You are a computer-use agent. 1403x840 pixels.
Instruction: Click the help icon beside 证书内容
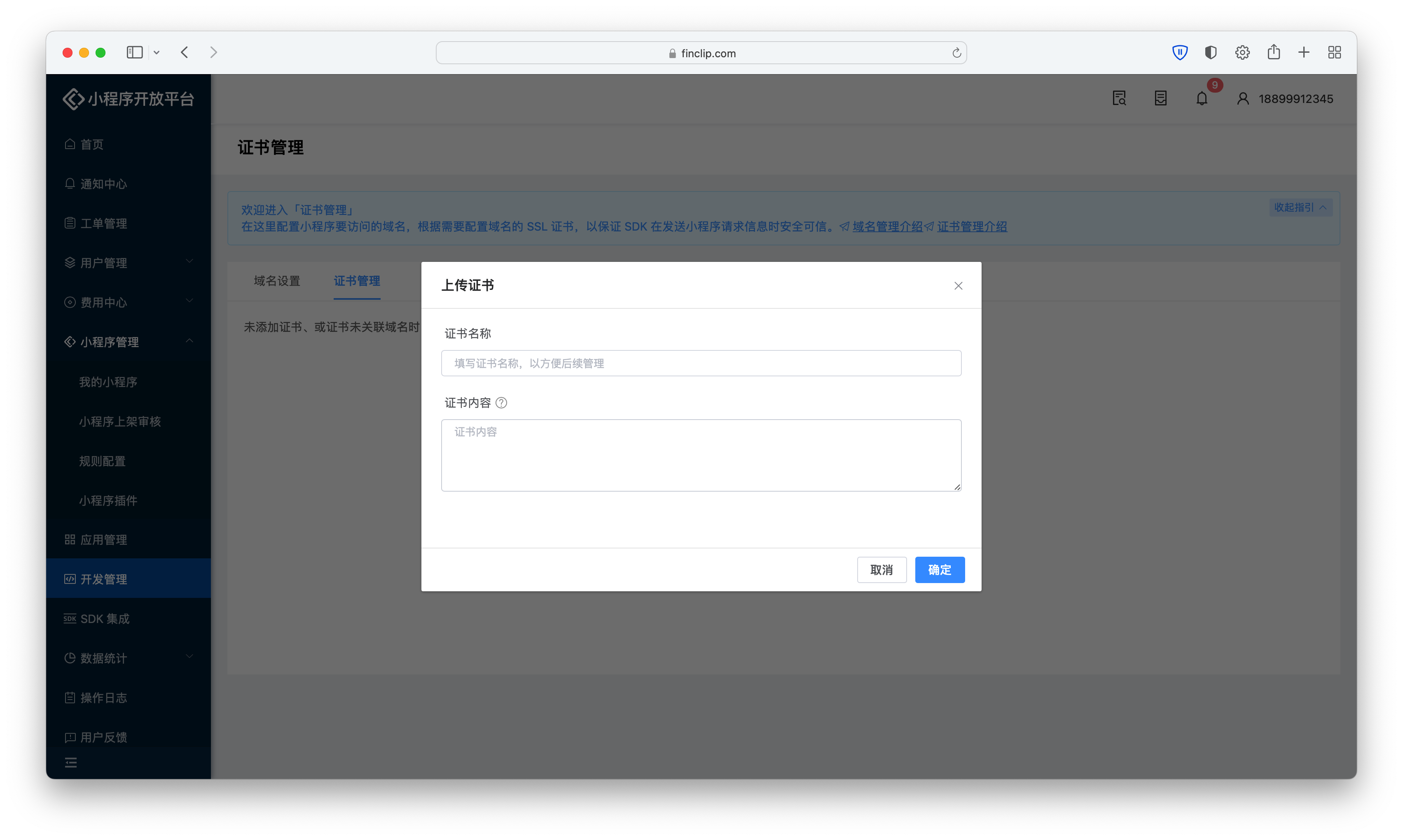(x=501, y=402)
